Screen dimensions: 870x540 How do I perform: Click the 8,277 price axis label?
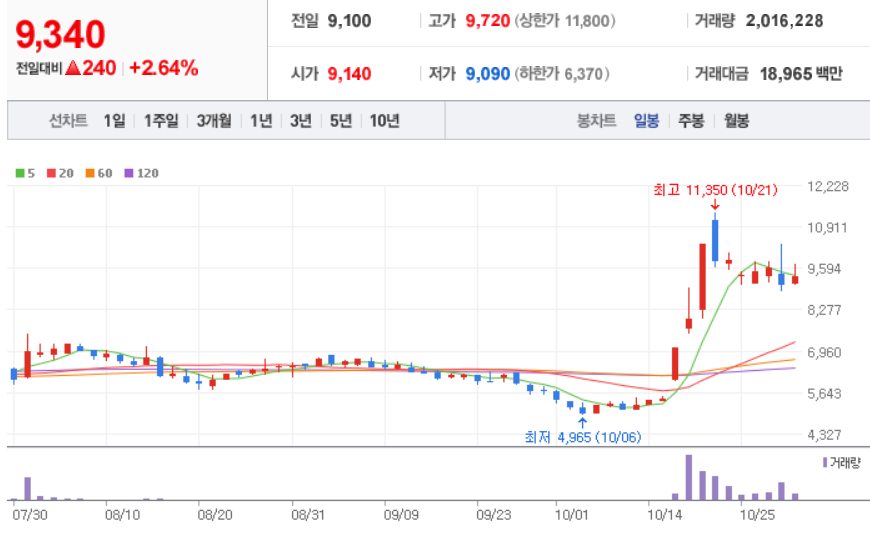825,310
